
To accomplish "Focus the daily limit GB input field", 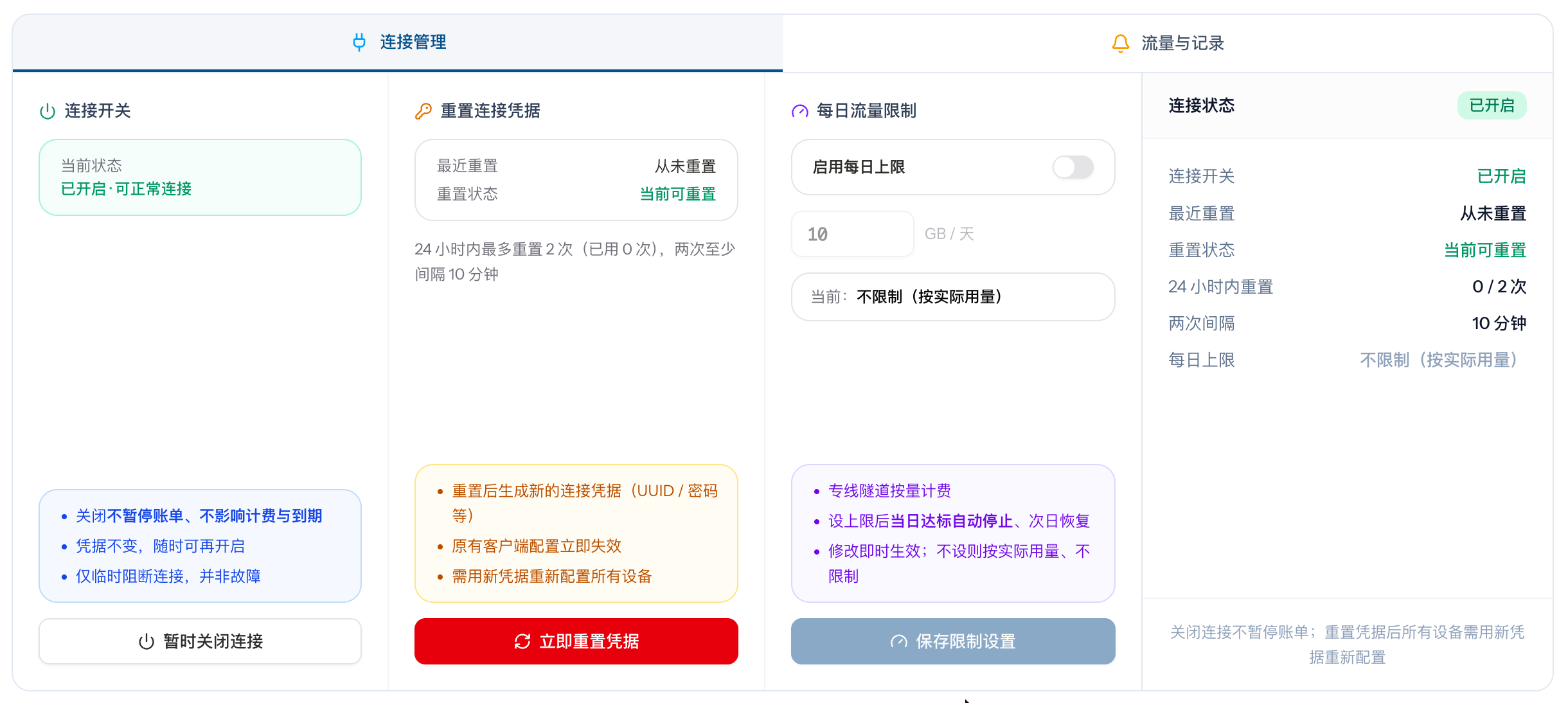I will click(852, 234).
